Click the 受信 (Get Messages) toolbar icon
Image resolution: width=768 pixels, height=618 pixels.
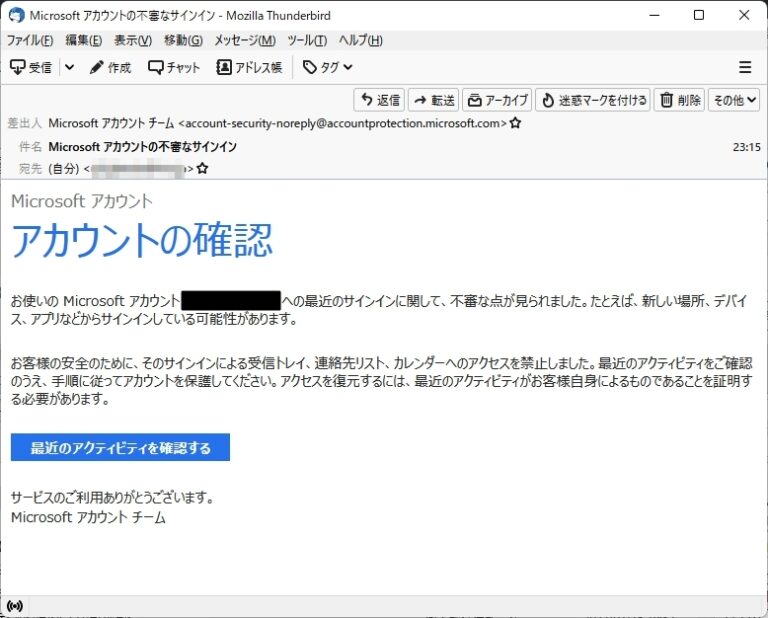[x=30, y=67]
